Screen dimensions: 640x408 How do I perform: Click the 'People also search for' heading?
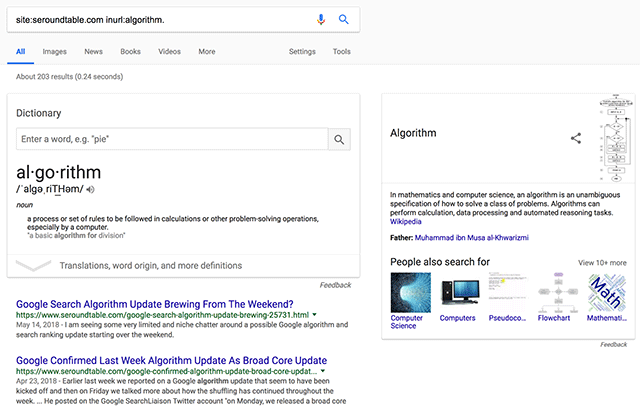coord(440,262)
